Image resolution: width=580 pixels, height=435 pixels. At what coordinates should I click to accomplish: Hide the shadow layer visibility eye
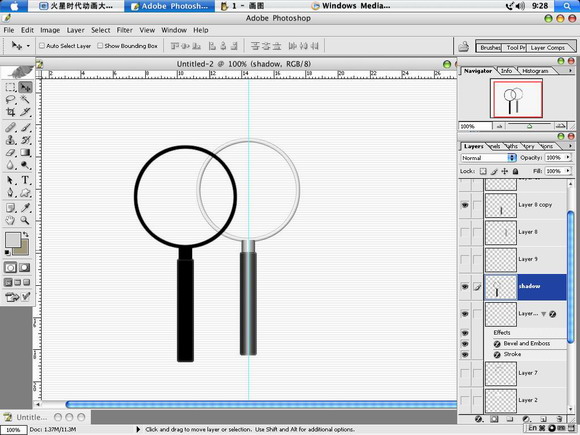(x=465, y=287)
